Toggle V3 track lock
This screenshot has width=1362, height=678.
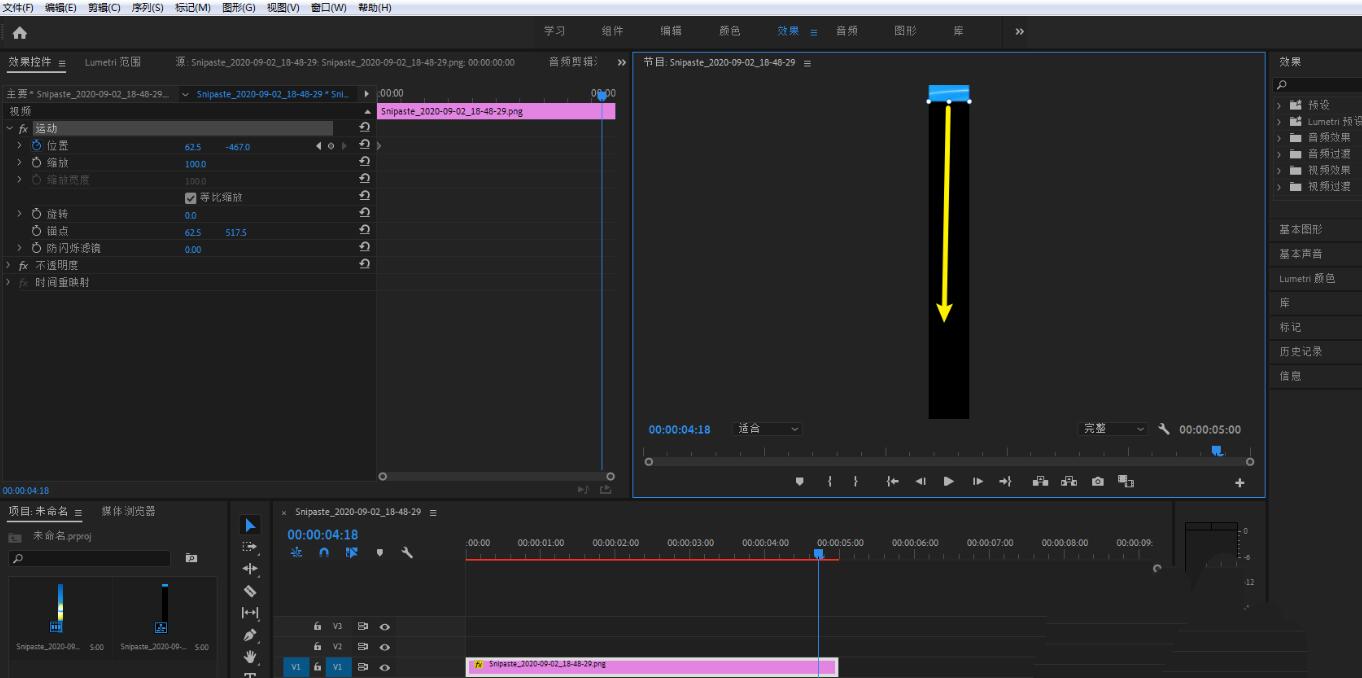317,626
